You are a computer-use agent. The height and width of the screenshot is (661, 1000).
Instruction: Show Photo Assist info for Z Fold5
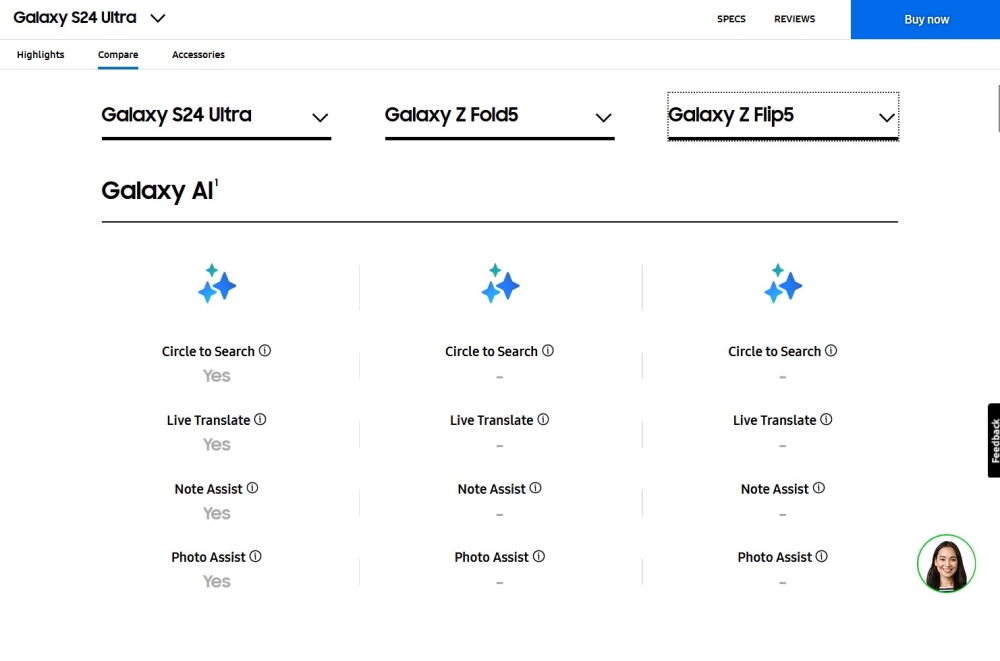[539, 556]
